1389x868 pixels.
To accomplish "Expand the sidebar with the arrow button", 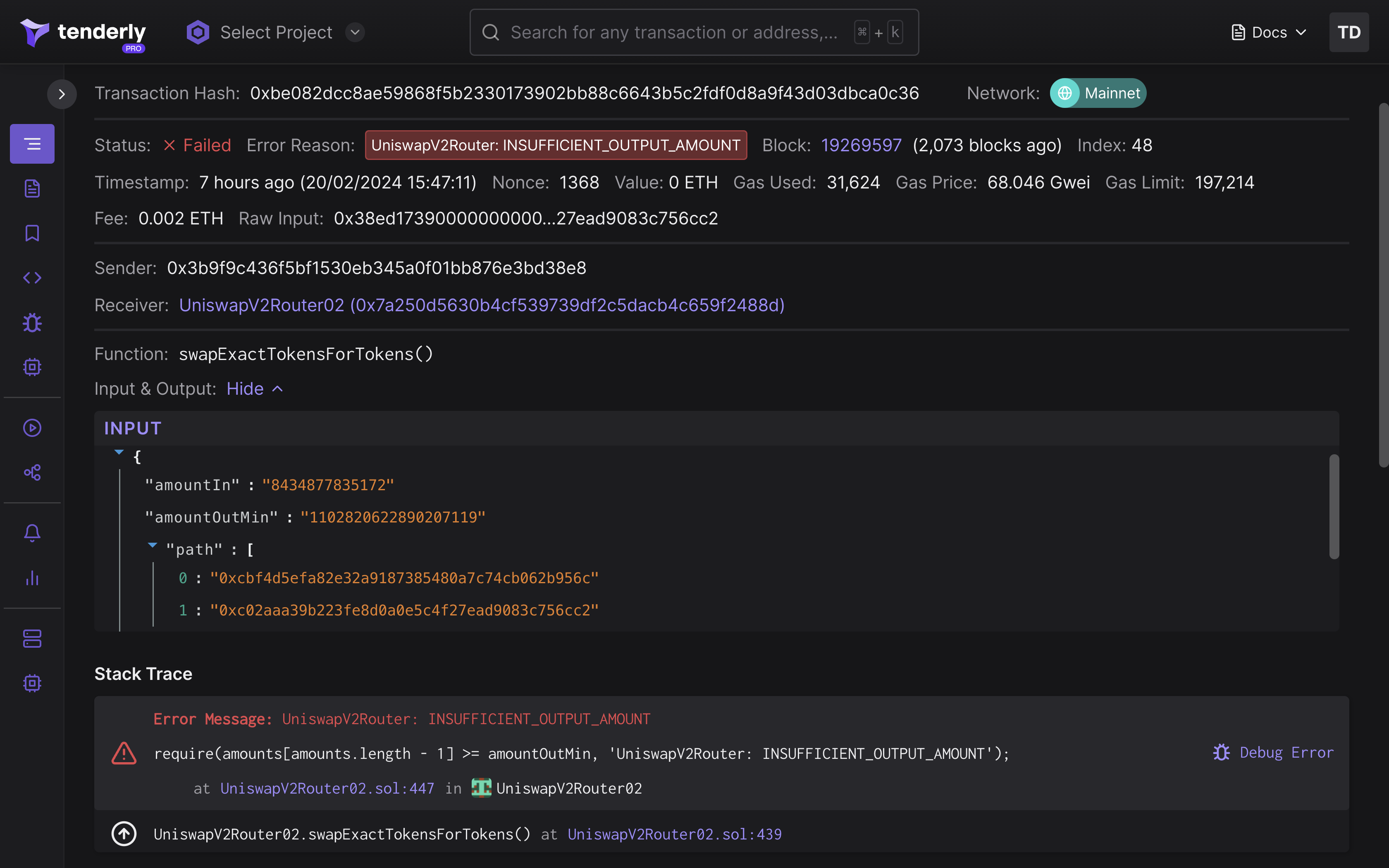I will (62, 94).
